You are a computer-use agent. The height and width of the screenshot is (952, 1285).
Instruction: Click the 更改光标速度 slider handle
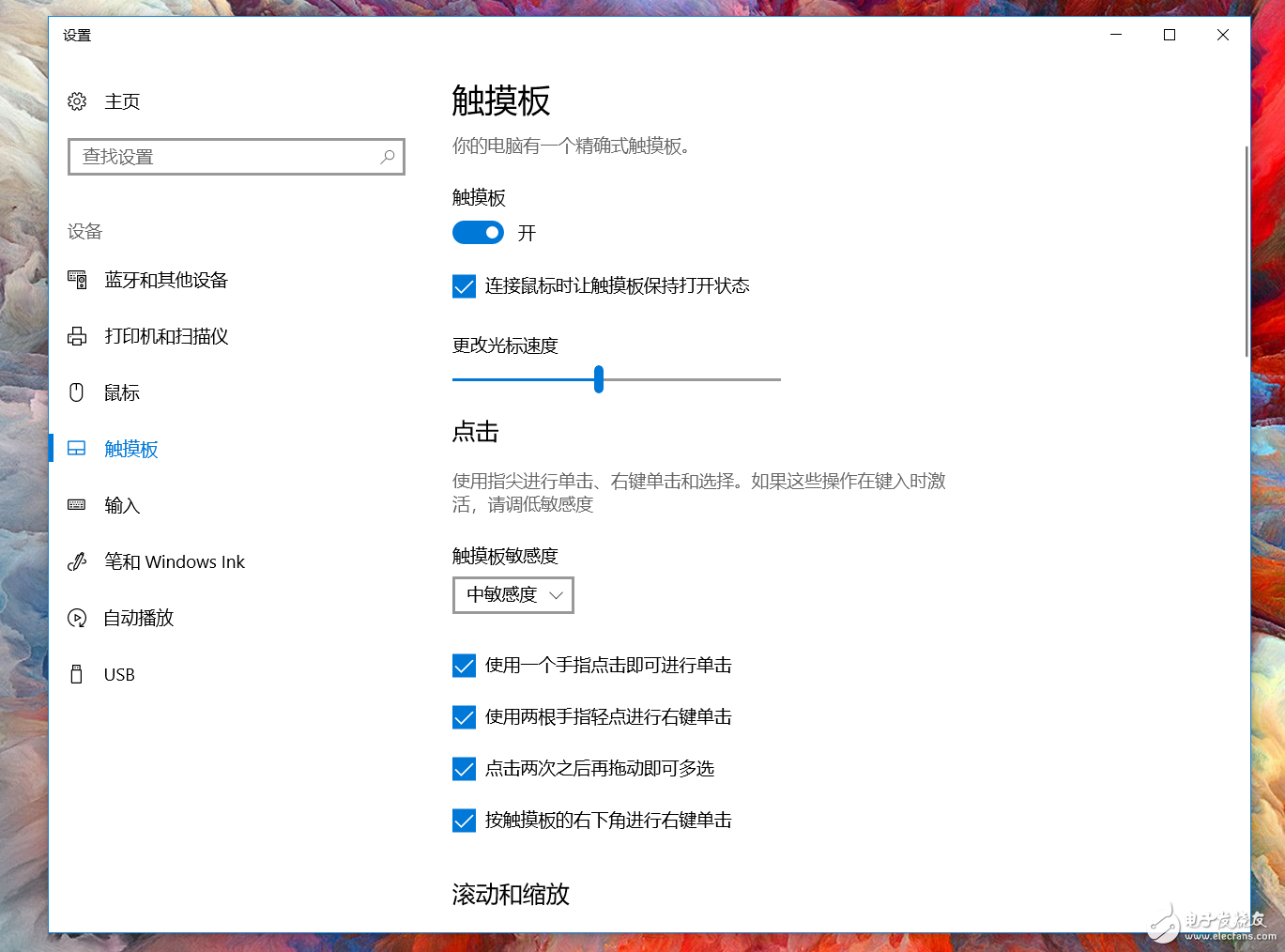coord(599,379)
